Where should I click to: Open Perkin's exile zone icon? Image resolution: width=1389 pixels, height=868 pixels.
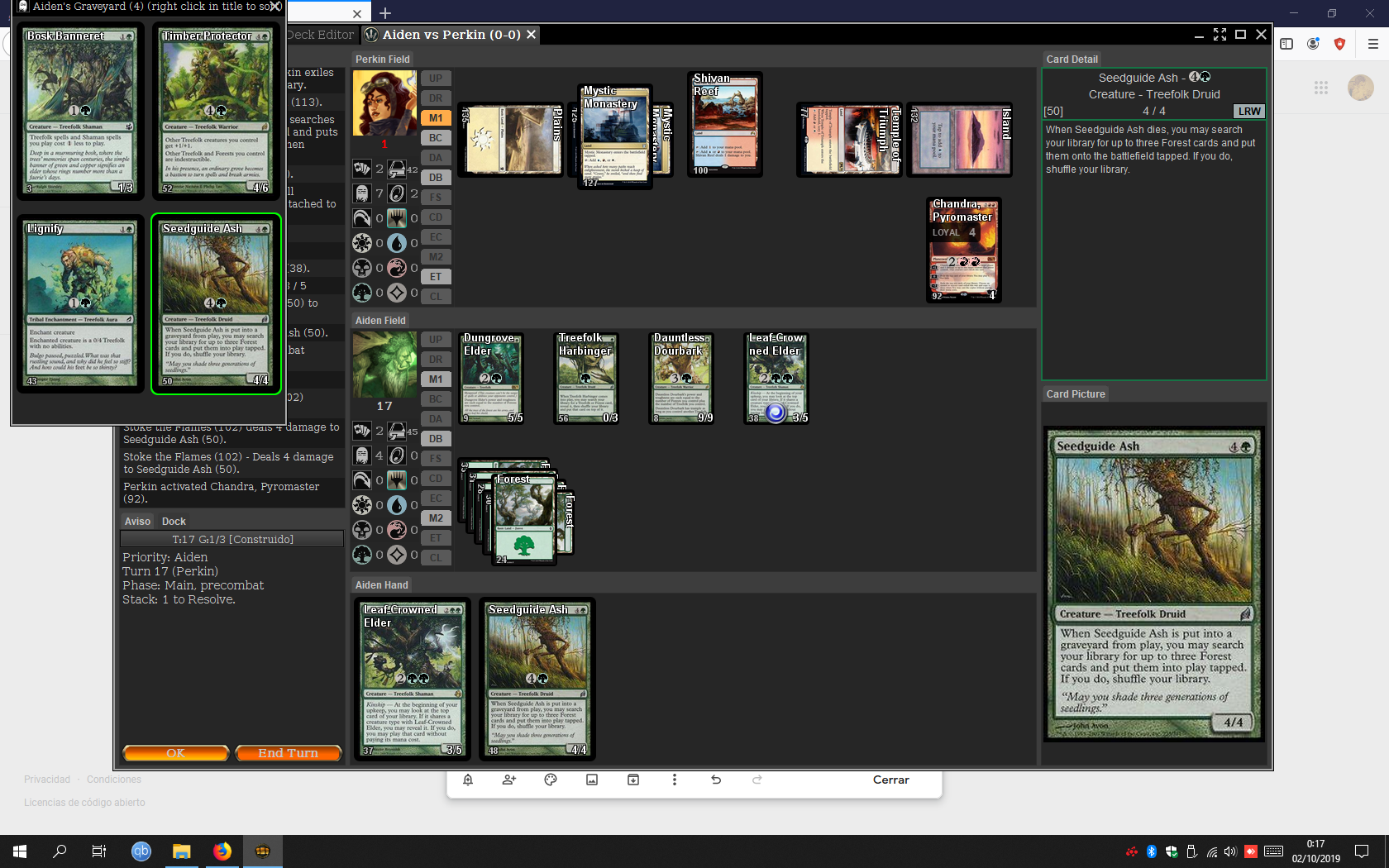[x=397, y=193]
